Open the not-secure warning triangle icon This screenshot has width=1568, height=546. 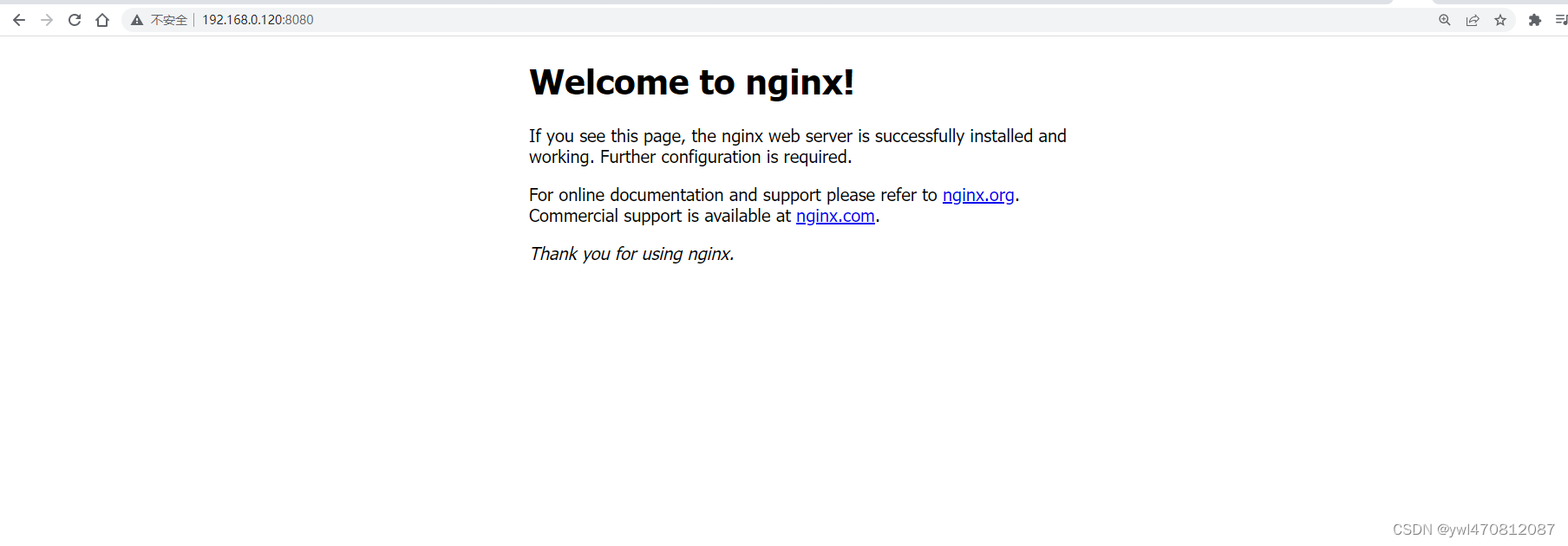tap(137, 20)
